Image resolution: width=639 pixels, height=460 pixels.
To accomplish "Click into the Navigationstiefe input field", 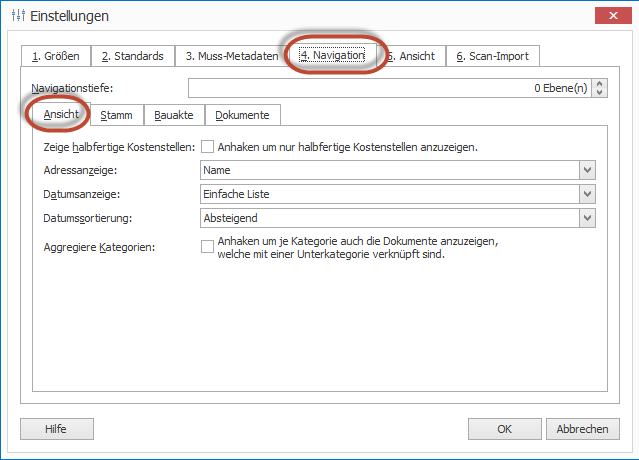I will 390,88.
